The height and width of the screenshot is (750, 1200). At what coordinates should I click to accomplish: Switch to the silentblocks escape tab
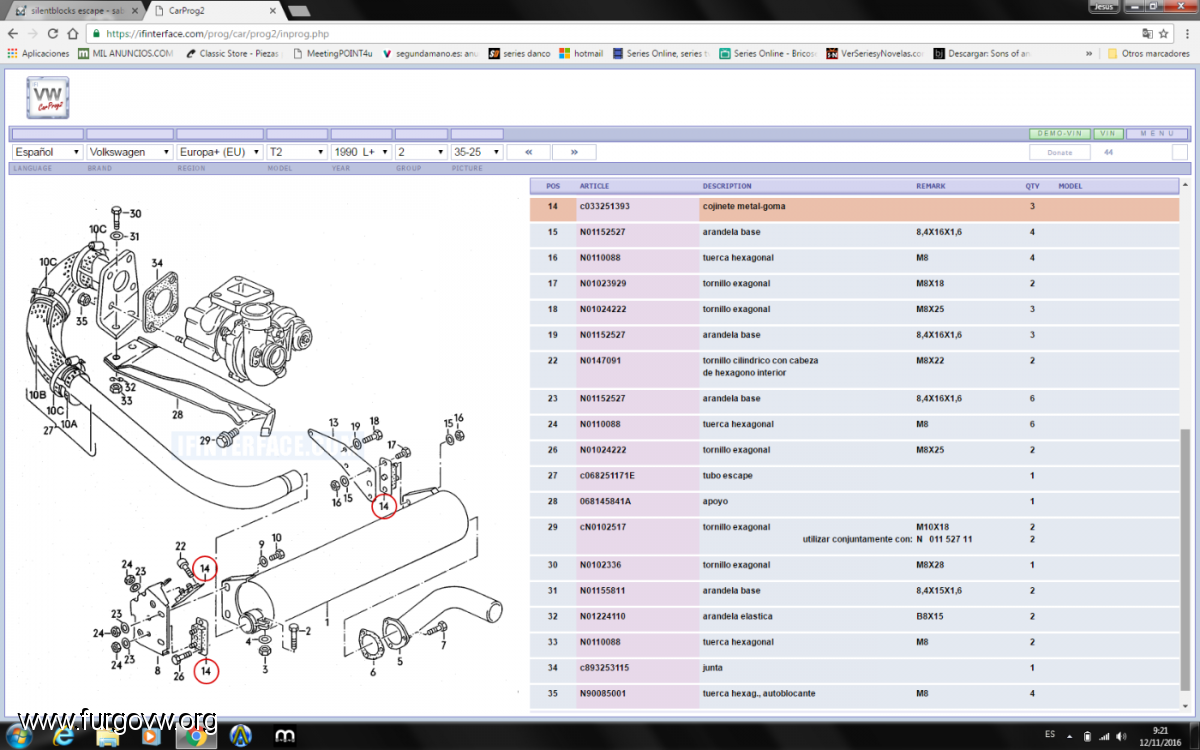point(78,9)
